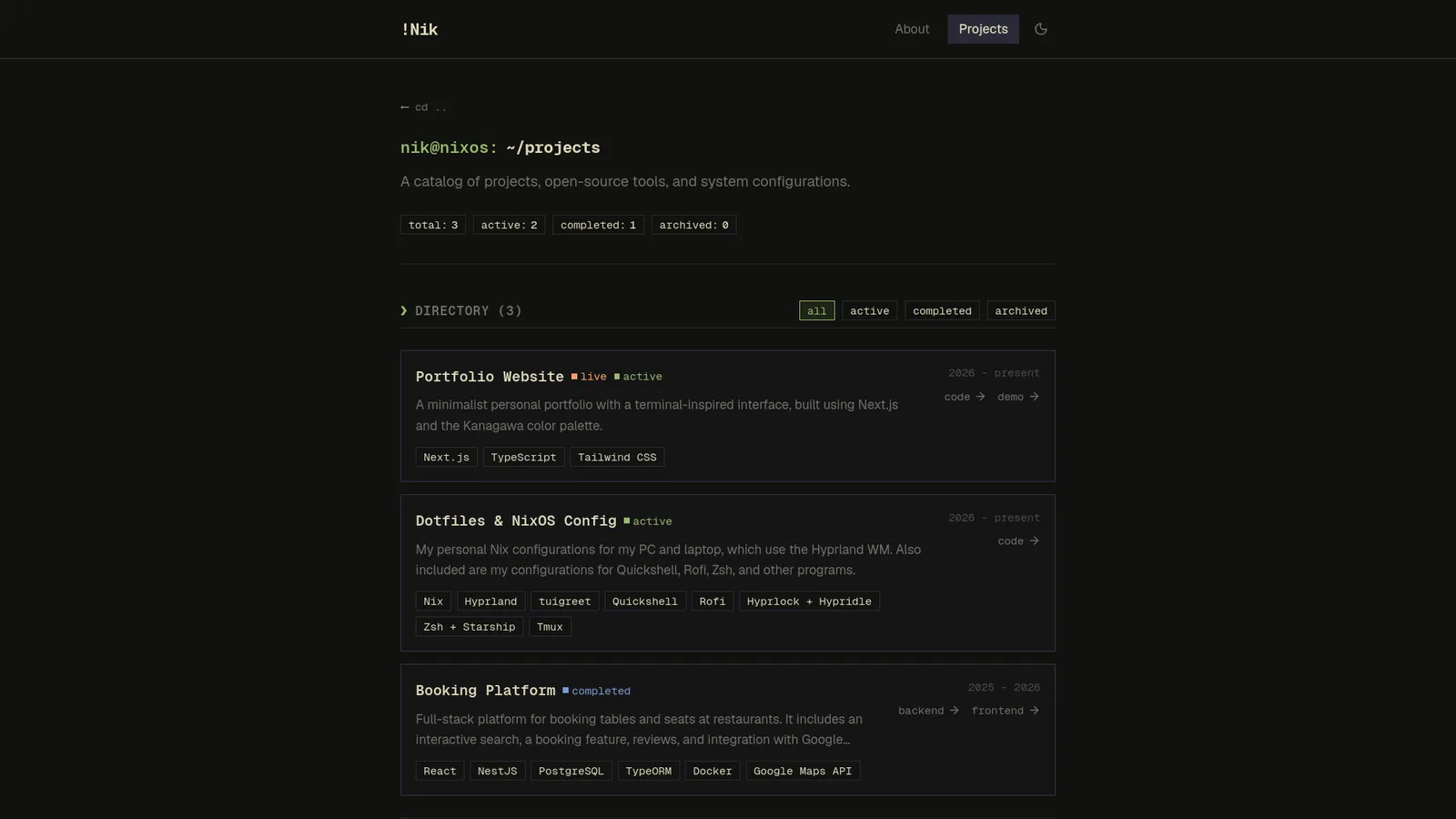Open Portfolio Website code link
Image resolution: width=1456 pixels, height=819 pixels.
[x=965, y=397]
